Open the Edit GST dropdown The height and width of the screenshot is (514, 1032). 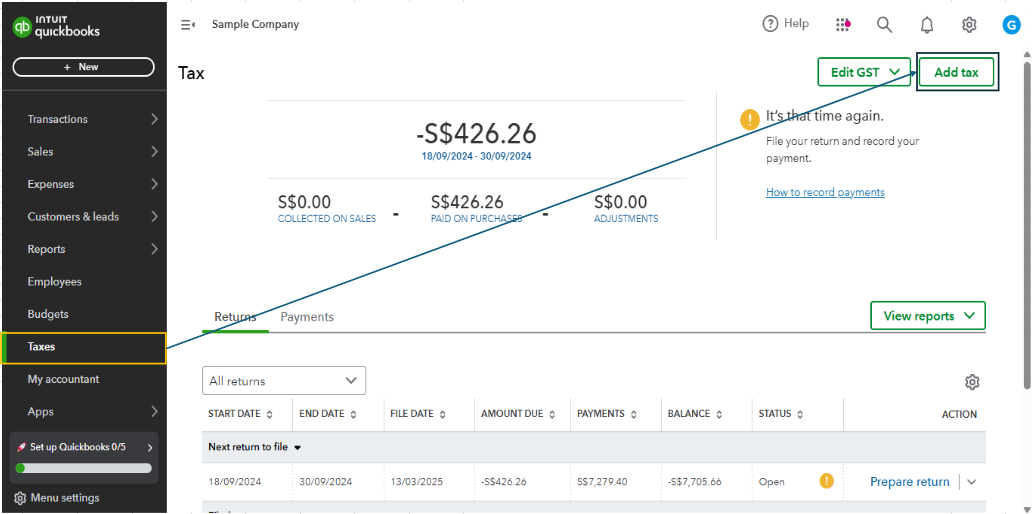pos(865,72)
